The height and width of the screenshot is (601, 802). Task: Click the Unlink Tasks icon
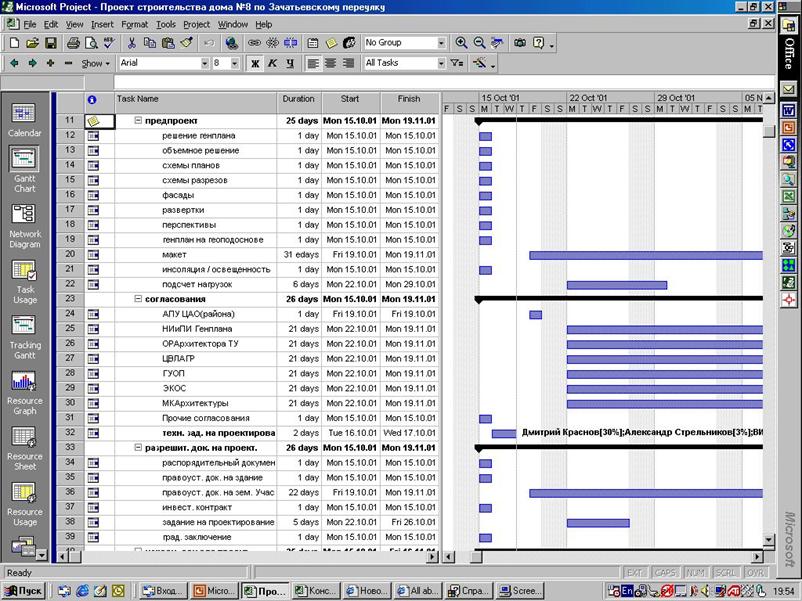click(272, 43)
